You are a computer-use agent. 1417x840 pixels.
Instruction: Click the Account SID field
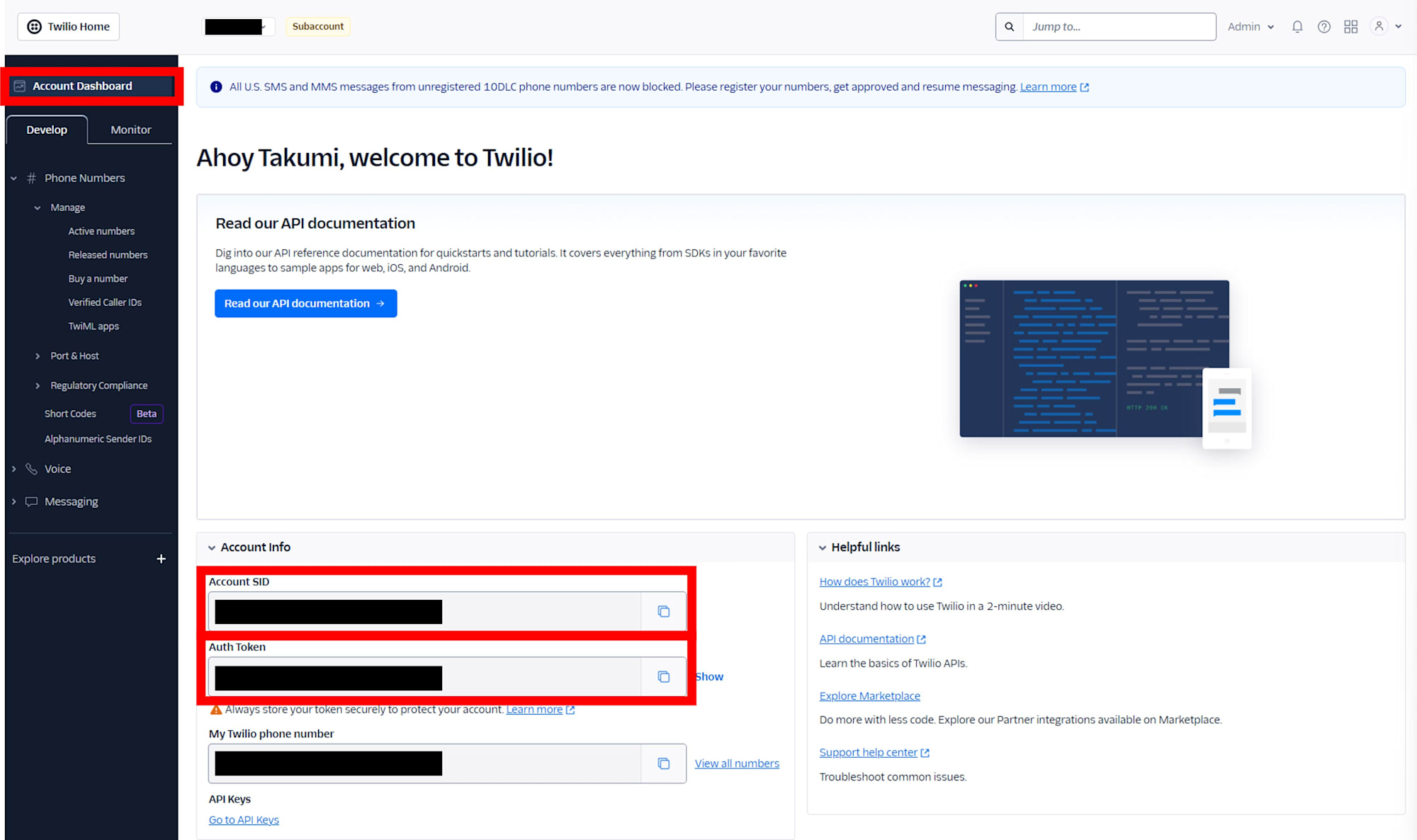coord(424,611)
